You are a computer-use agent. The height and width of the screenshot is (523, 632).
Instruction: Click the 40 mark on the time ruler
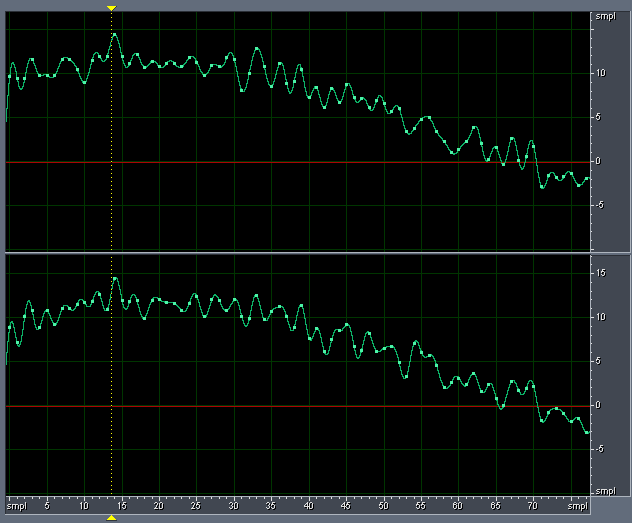(309, 506)
